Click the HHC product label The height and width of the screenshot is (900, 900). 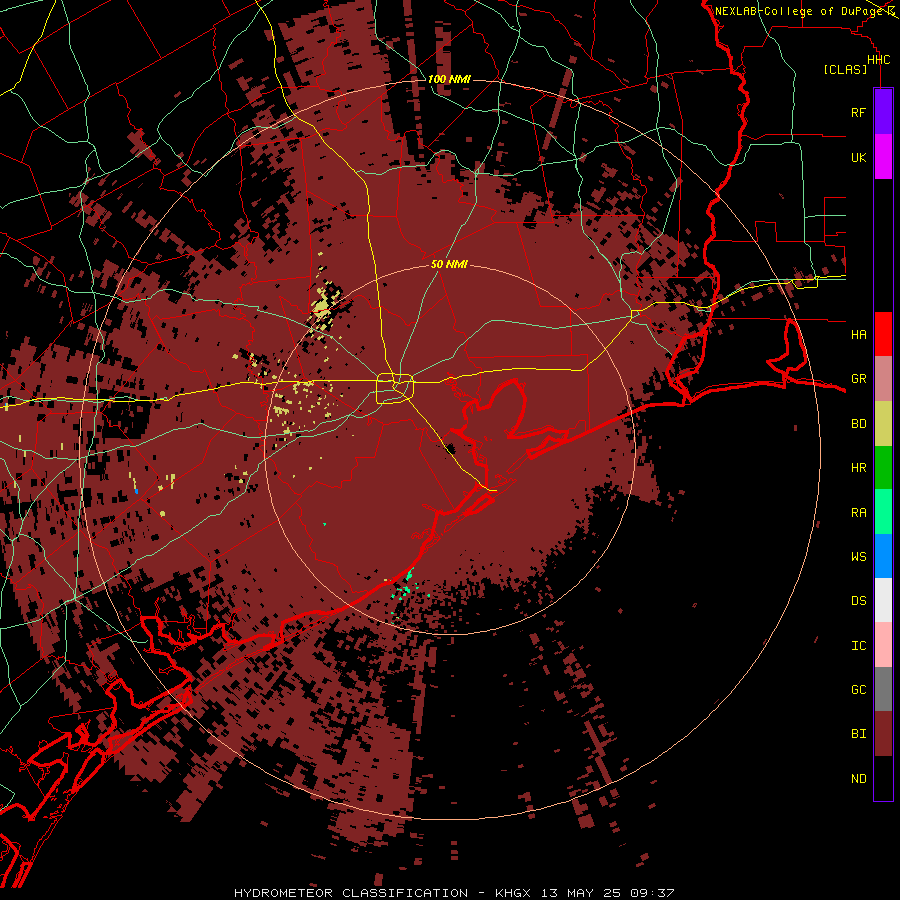[x=878, y=60]
